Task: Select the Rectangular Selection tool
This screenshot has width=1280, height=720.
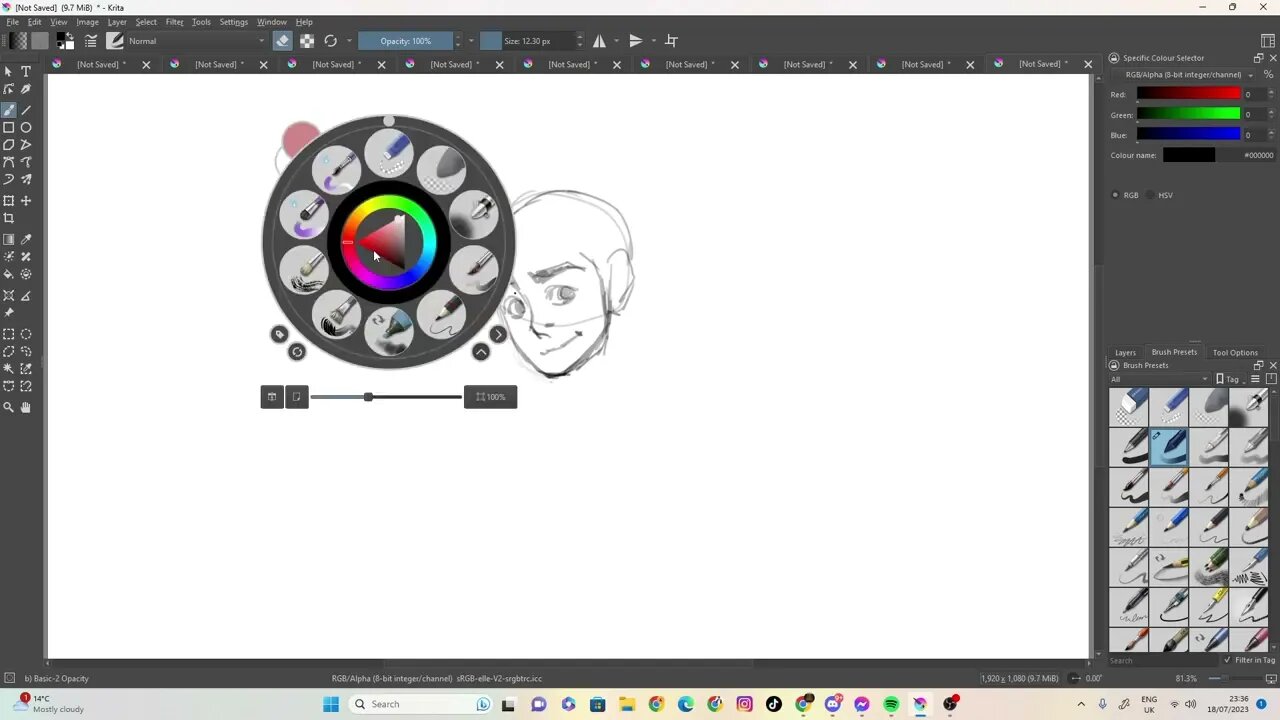Action: coord(9,334)
